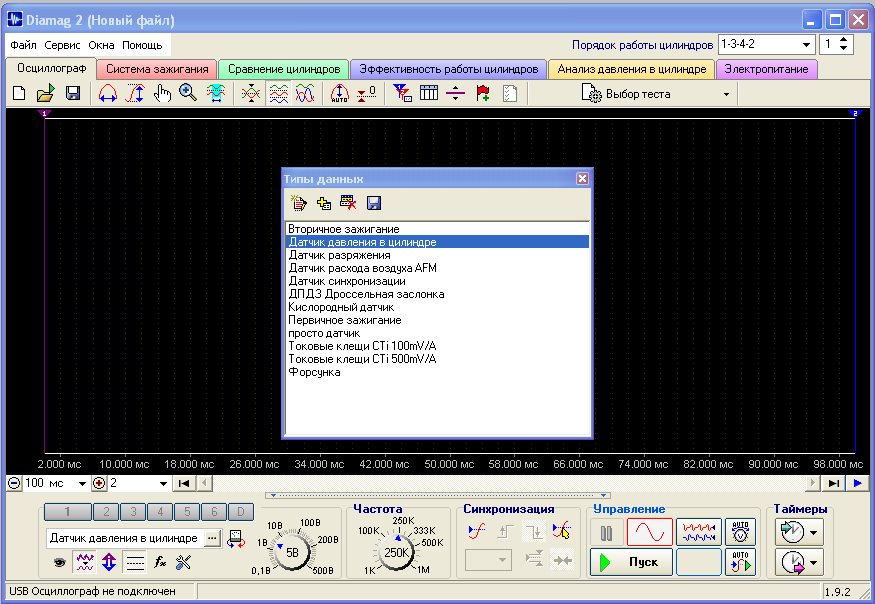
Task: Open the Окна menu
Action: [101, 45]
